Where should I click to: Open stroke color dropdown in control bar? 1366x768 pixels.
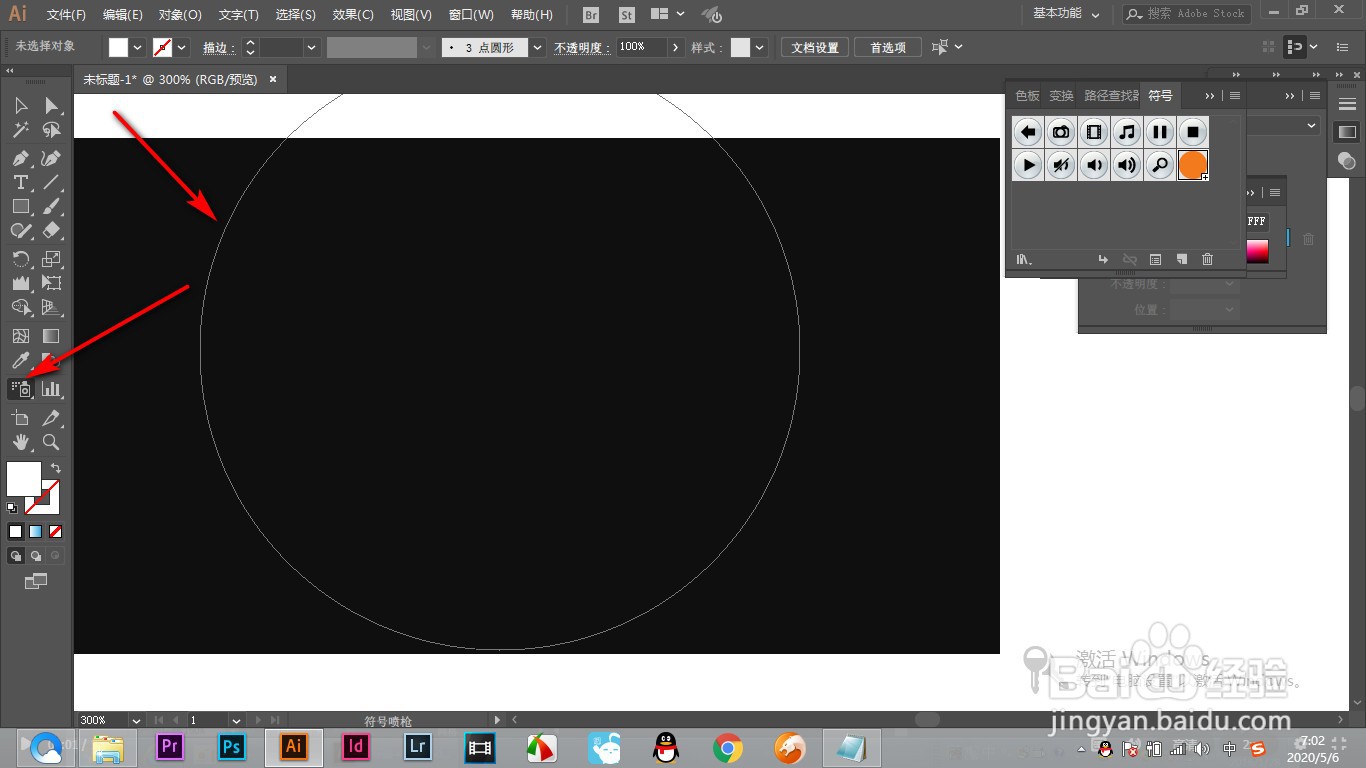[182, 47]
